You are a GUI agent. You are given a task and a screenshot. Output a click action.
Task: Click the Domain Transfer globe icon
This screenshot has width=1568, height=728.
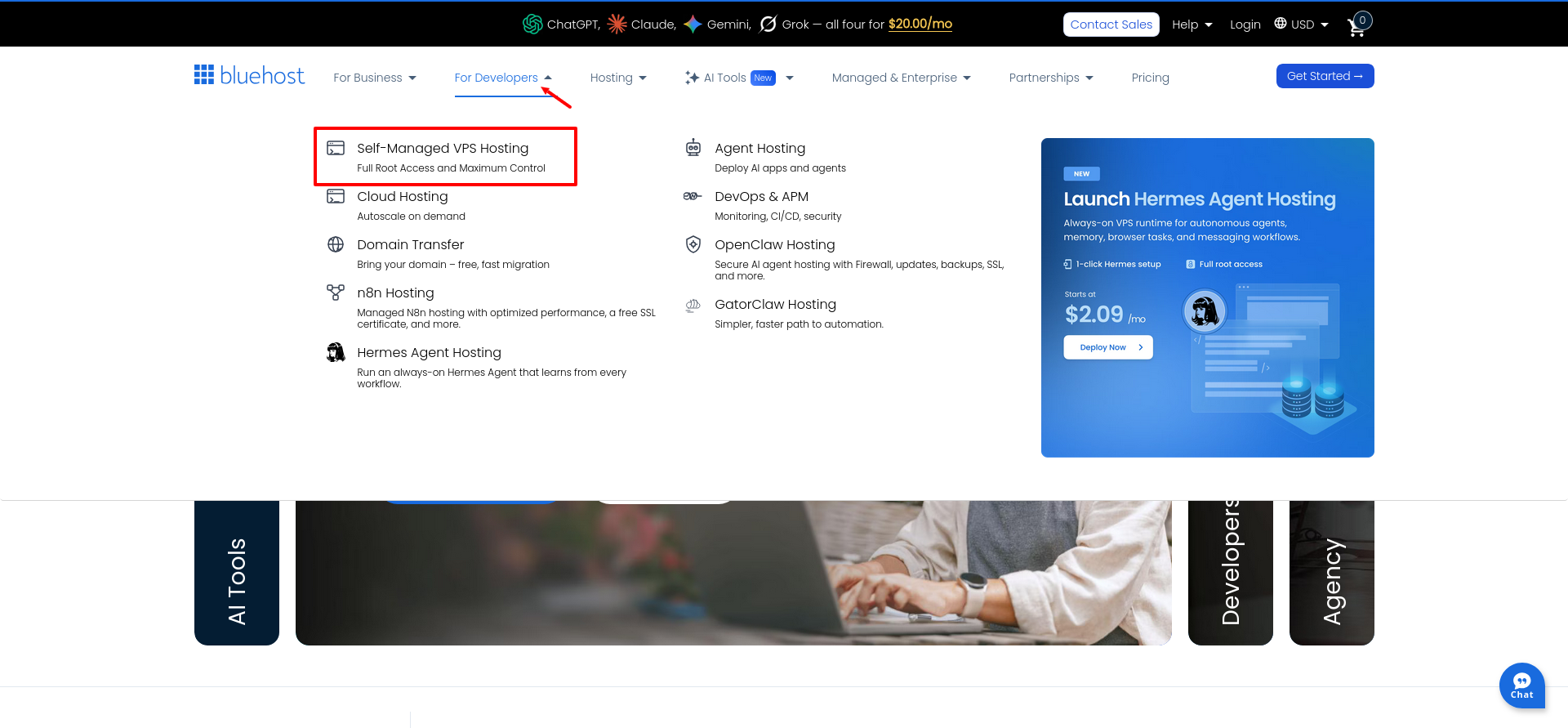point(336,244)
